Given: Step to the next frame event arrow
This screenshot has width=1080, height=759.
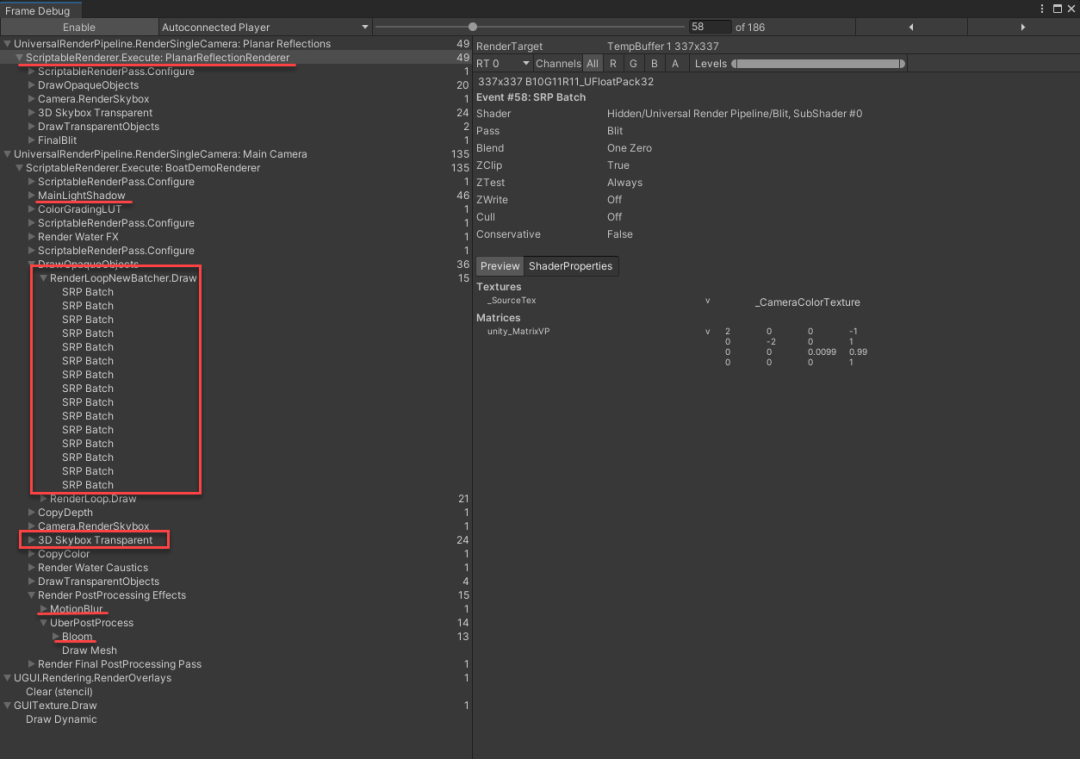Looking at the screenshot, I should 1022,27.
